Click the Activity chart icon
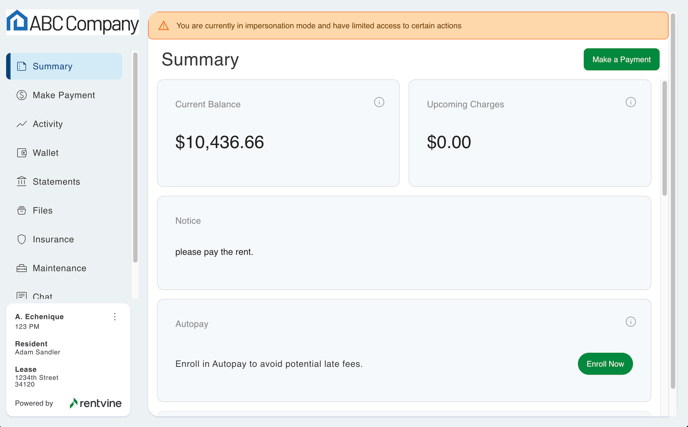 (x=22, y=125)
